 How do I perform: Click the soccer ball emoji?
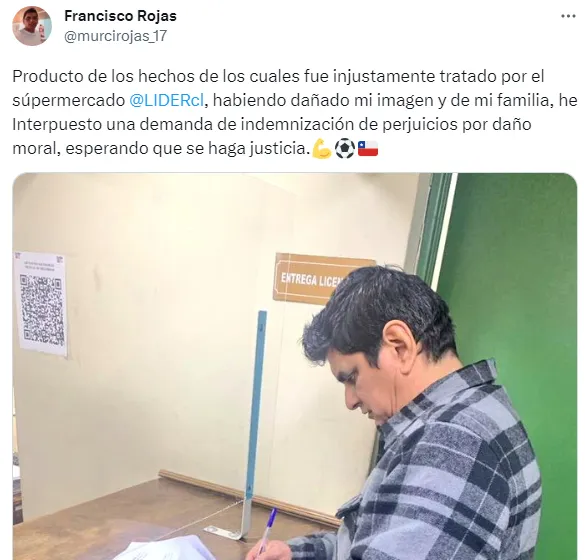click(x=345, y=149)
